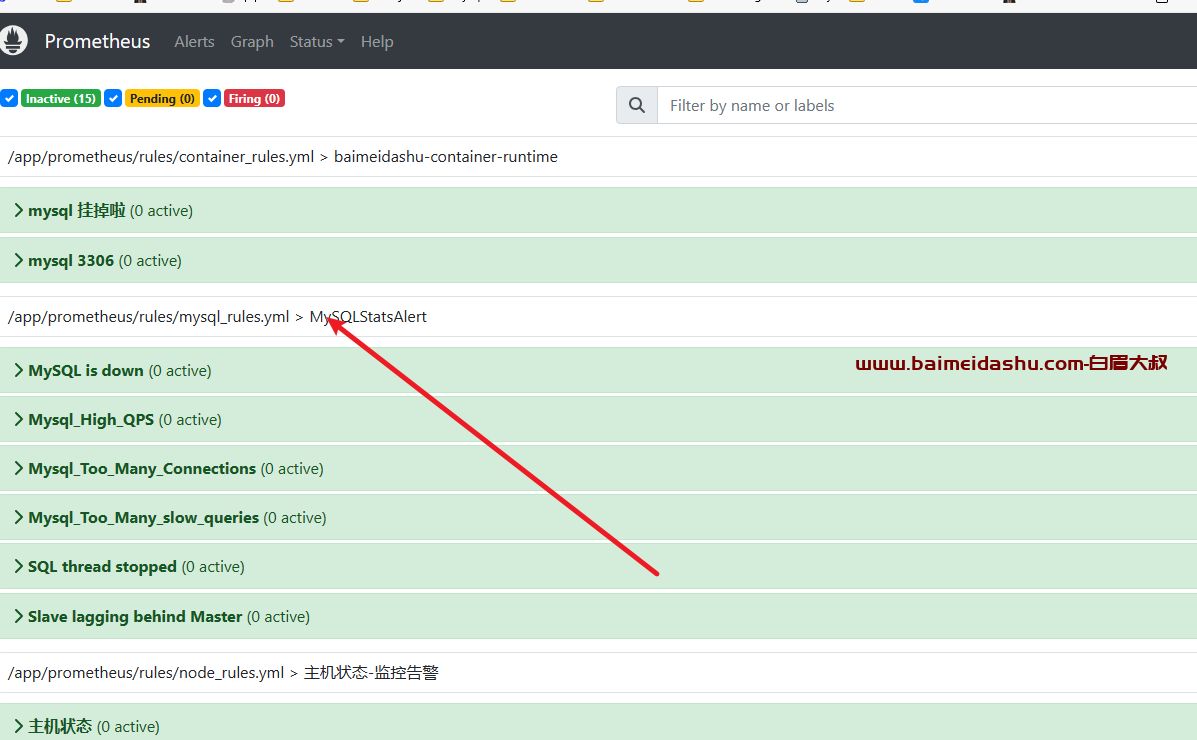
Task: Click the Prometheus brand title
Action: [x=97, y=41]
